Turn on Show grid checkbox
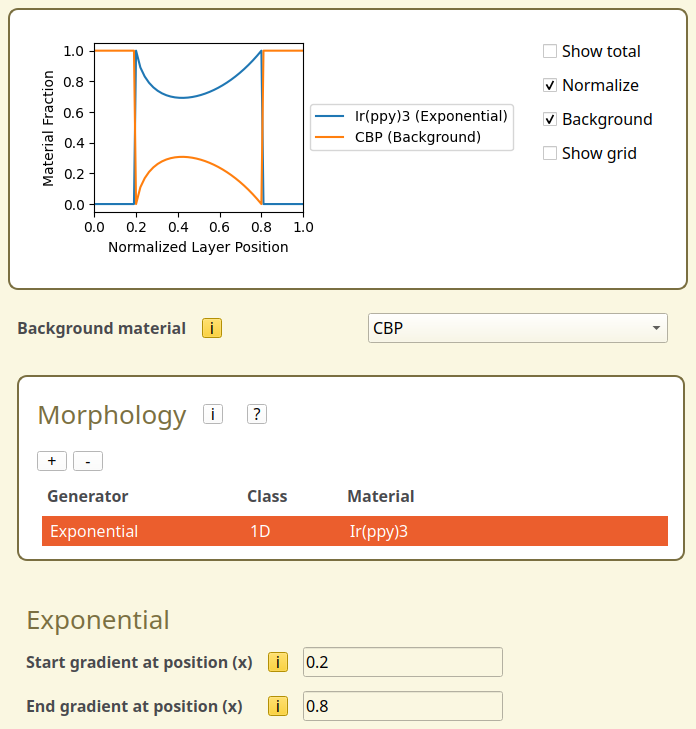The image size is (696, 729). pos(550,153)
